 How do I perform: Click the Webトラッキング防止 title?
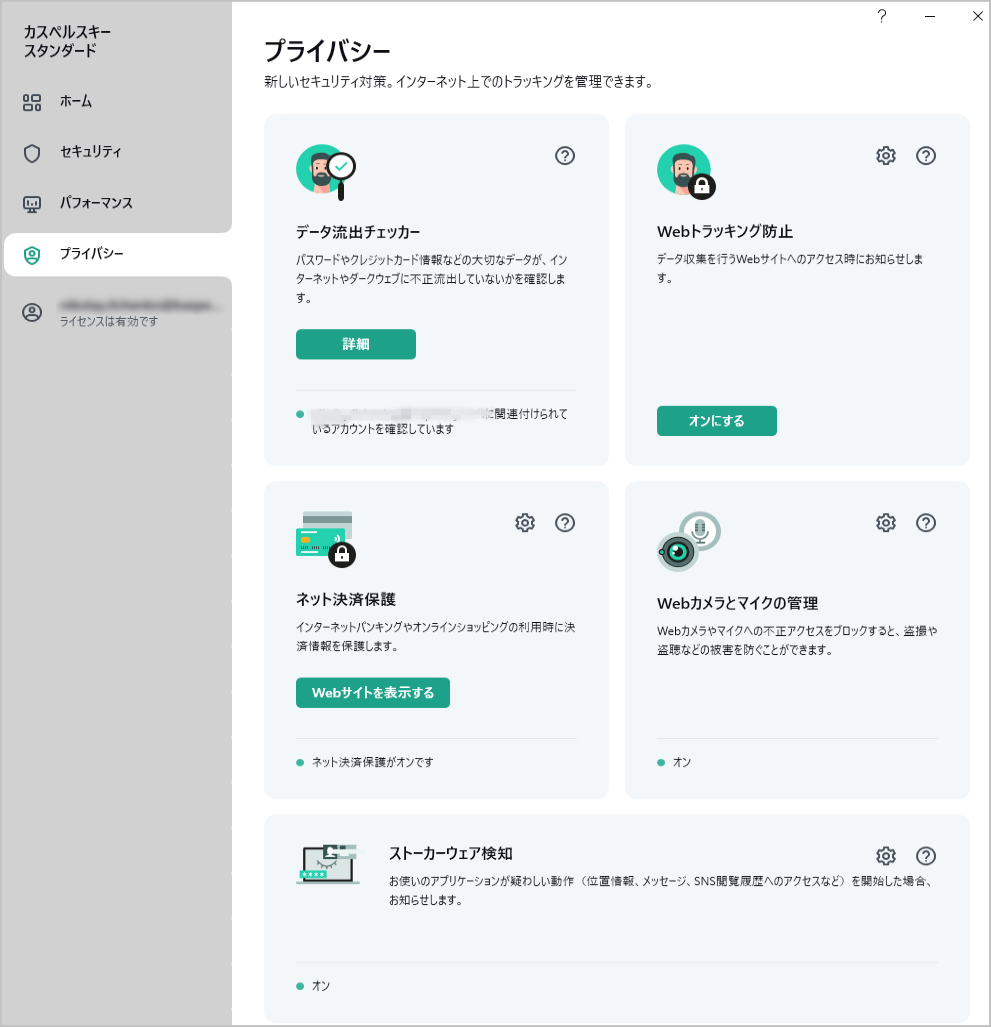725,231
